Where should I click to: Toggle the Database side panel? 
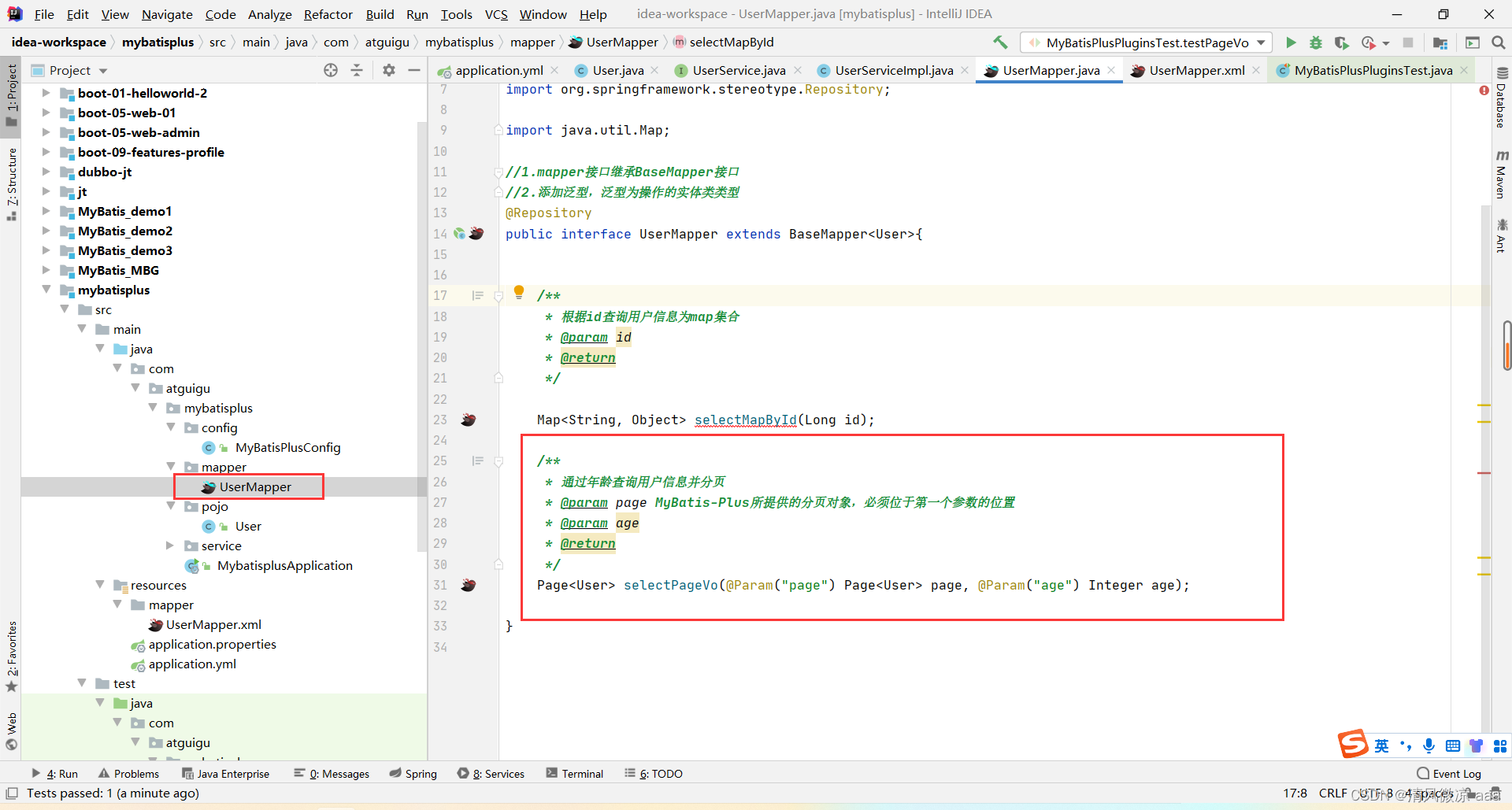point(1501,99)
